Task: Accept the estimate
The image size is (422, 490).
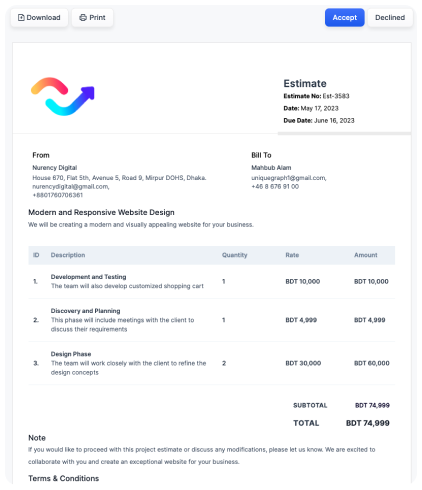Action: (x=344, y=18)
